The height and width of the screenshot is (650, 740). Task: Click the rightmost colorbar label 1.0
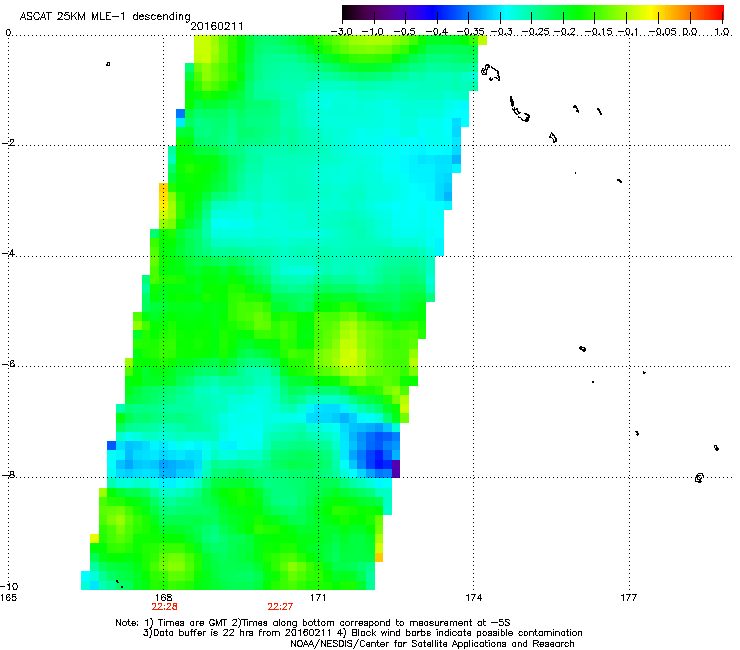[722, 32]
